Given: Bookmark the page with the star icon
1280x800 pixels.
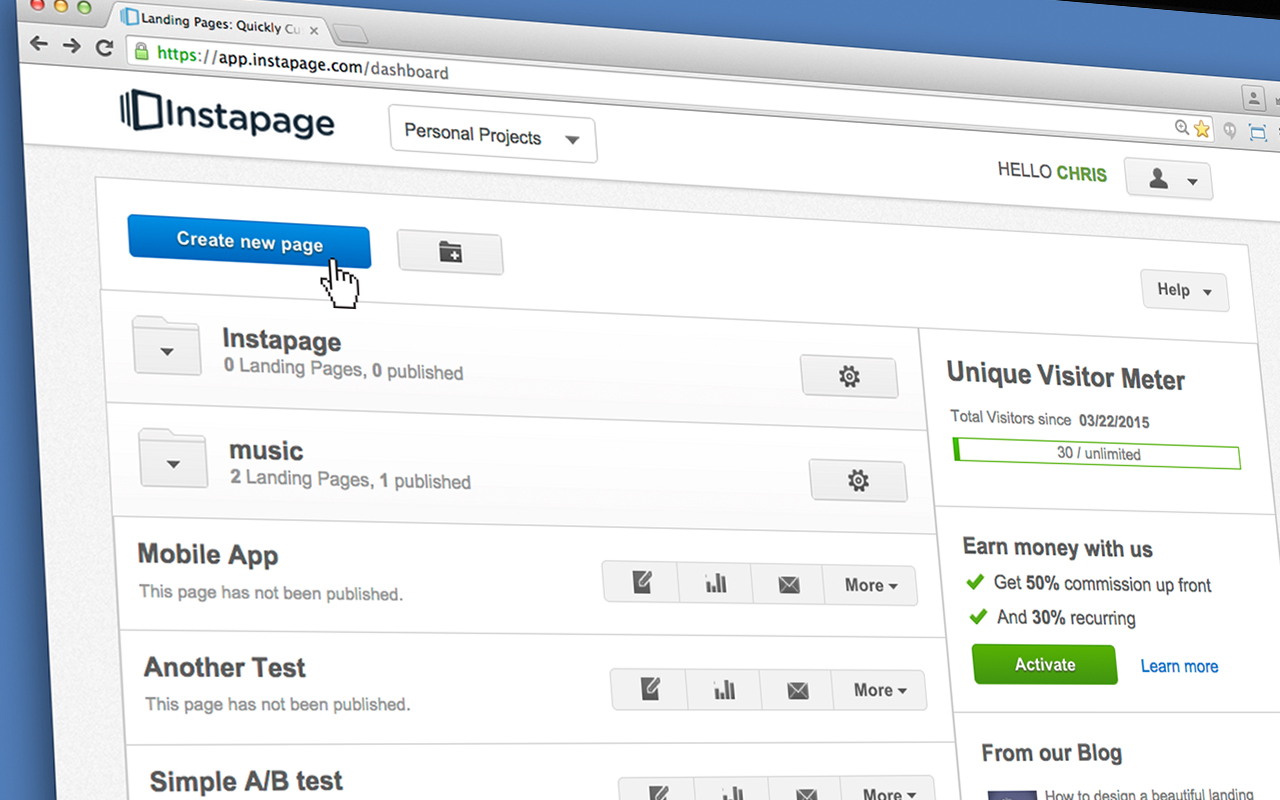Looking at the screenshot, I should [1200, 129].
